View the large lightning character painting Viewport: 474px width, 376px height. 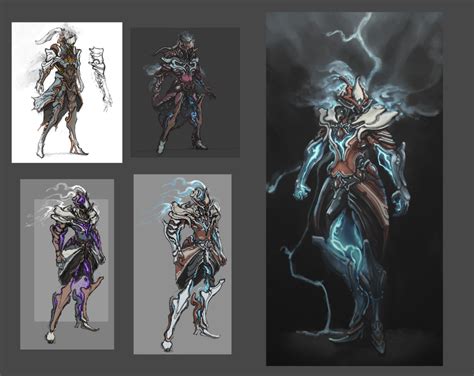tap(354, 189)
